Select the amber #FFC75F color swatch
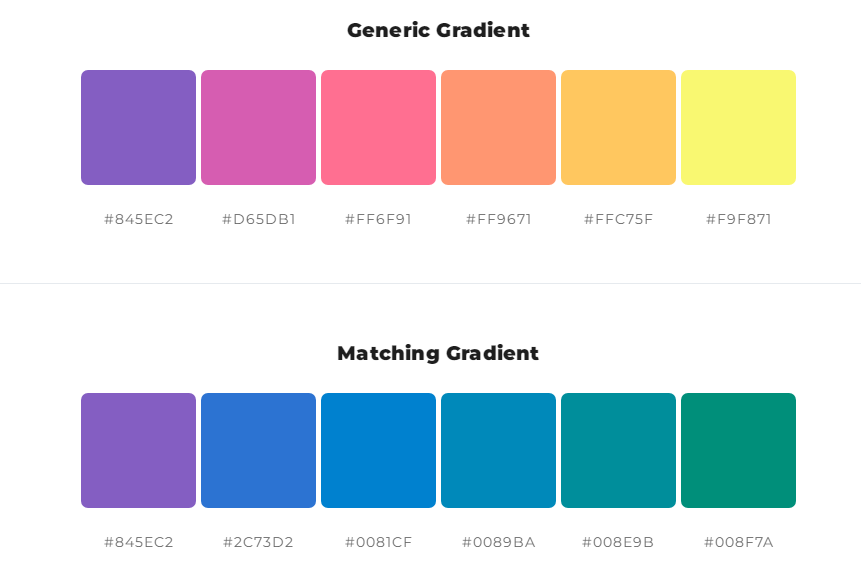This screenshot has height=570, width=861. click(618, 127)
